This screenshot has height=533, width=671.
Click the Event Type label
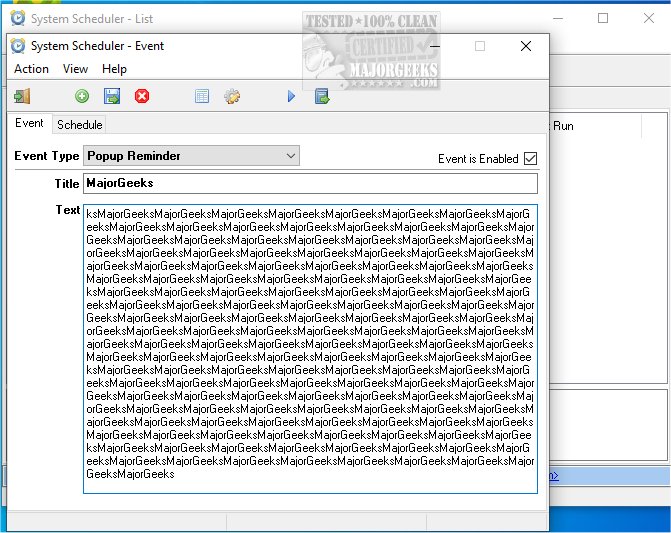tap(47, 156)
